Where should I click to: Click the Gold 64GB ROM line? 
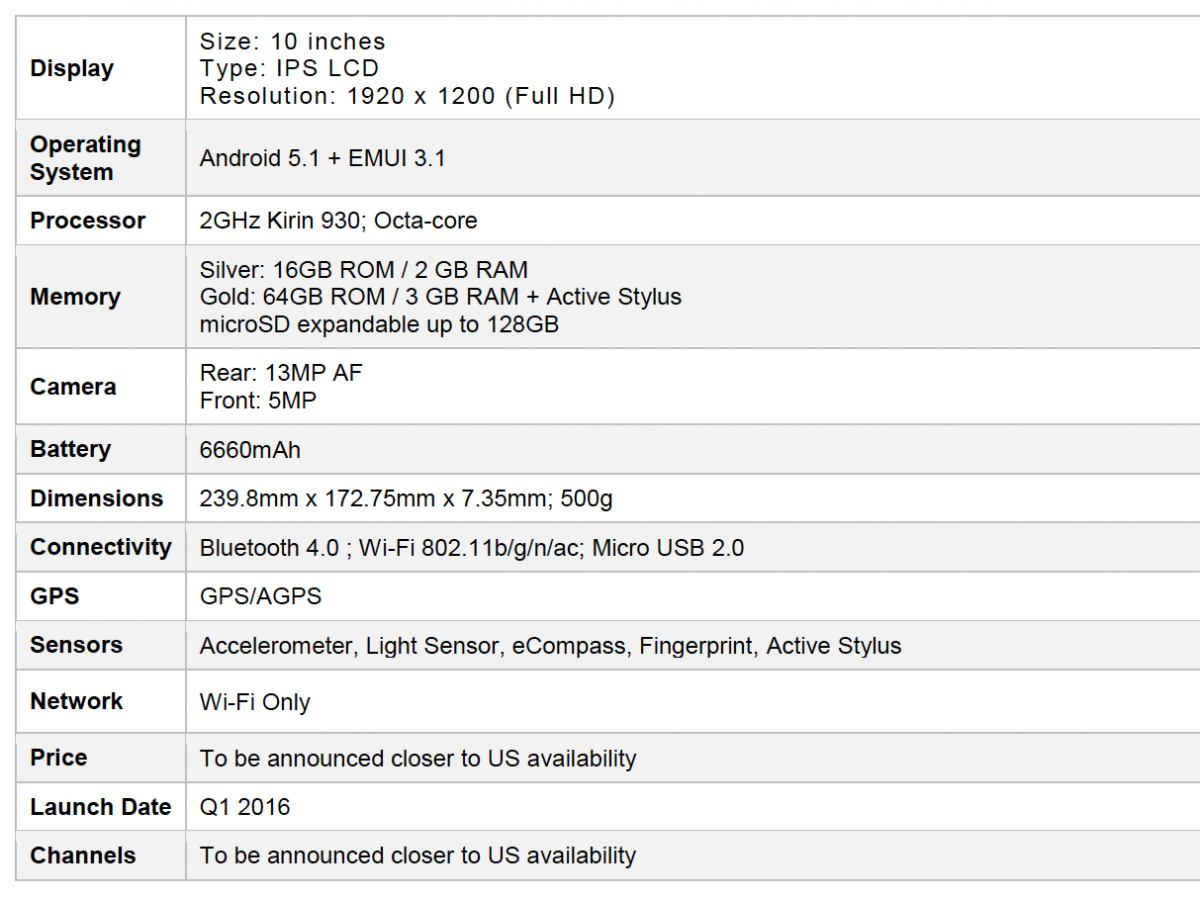(440, 297)
